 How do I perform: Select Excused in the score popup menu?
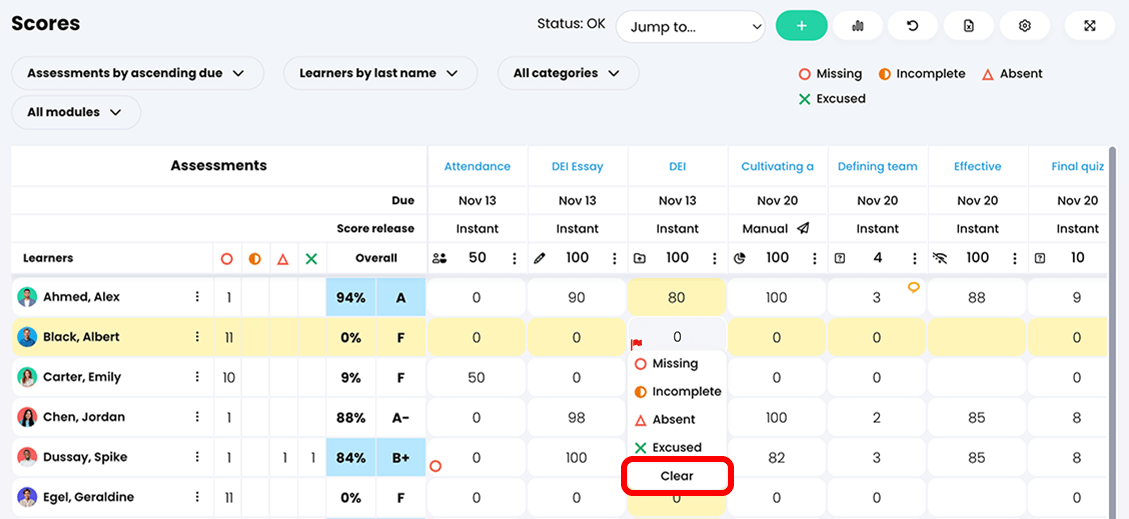point(667,448)
